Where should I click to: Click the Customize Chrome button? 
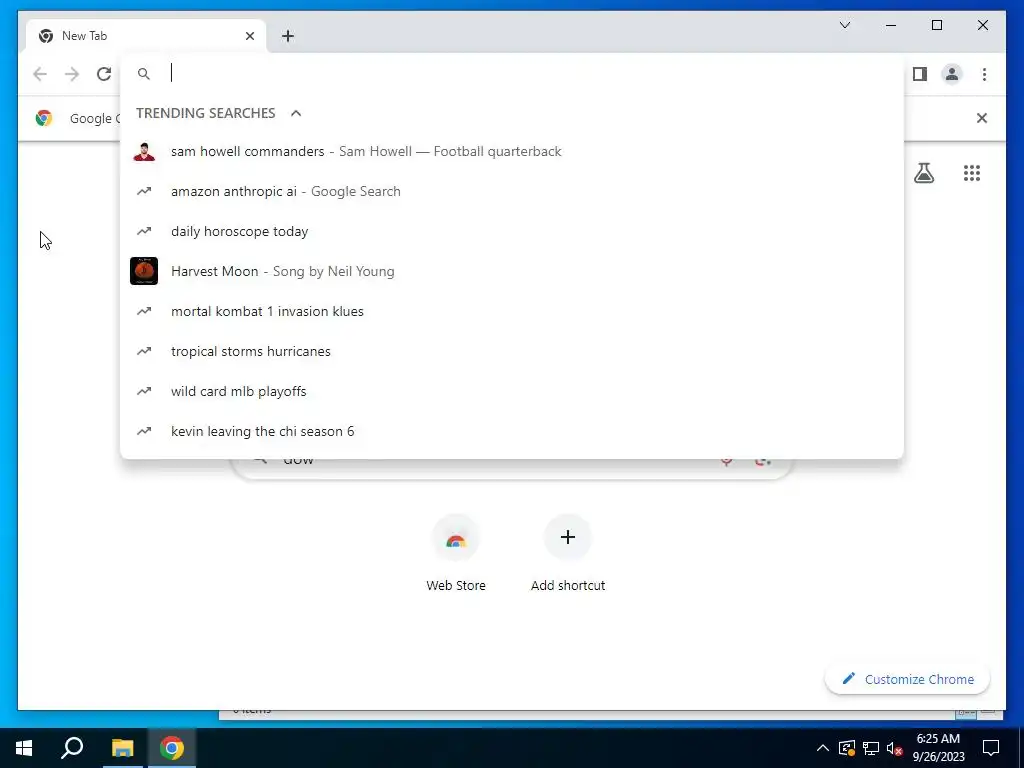tap(908, 679)
